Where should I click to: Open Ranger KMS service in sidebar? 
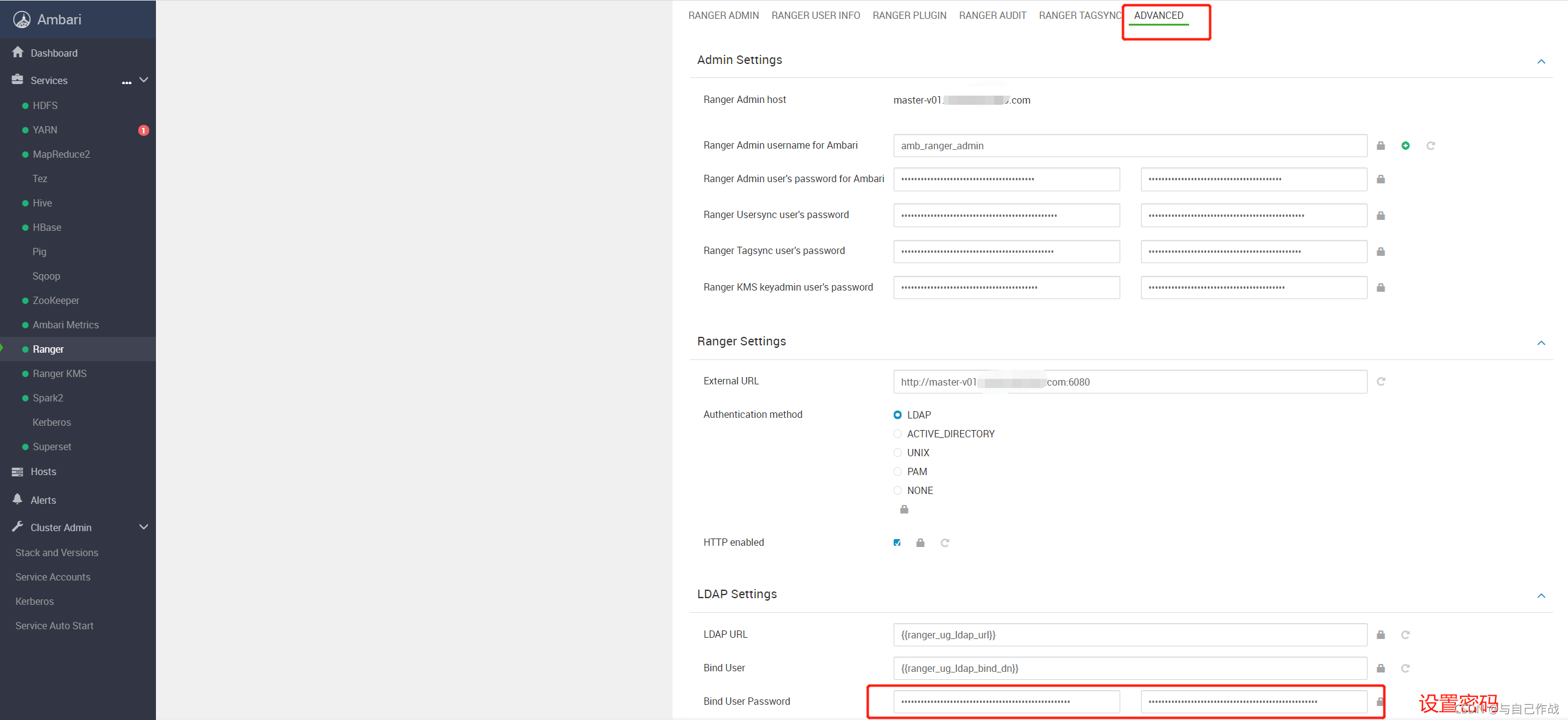(60, 373)
